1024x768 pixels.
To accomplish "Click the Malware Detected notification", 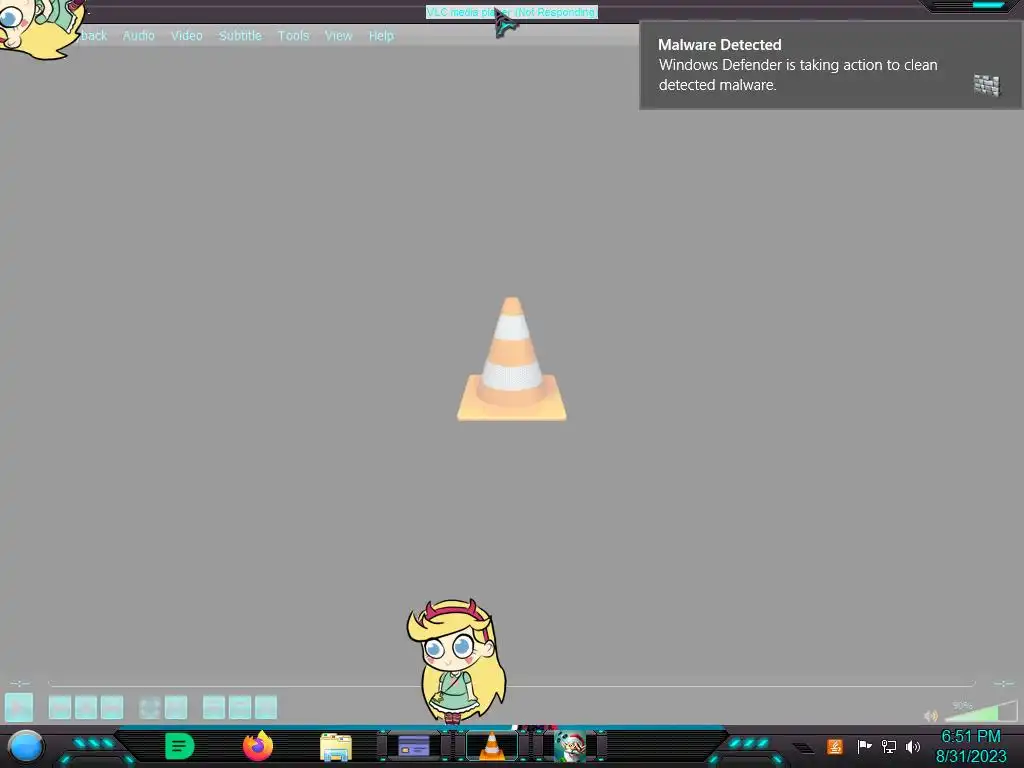I will pyautogui.click(x=830, y=65).
